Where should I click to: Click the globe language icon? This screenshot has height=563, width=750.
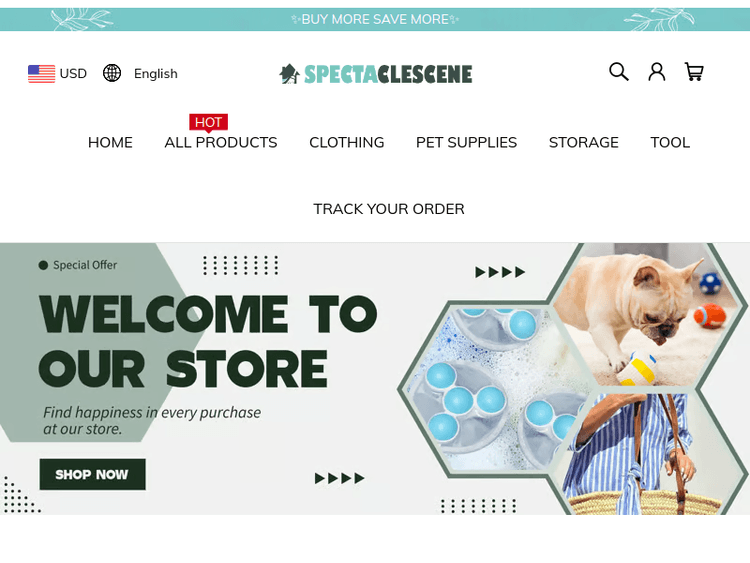click(112, 73)
